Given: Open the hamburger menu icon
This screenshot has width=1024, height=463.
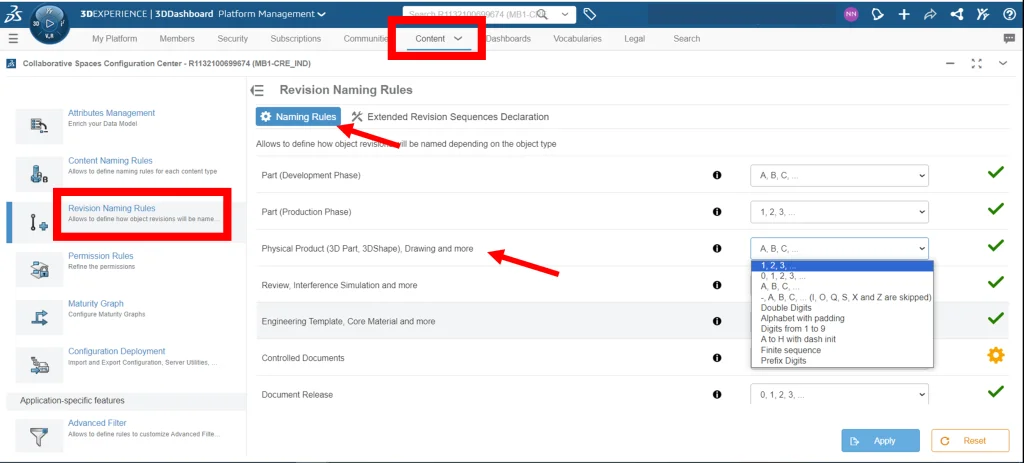Looking at the screenshot, I should 13,39.
